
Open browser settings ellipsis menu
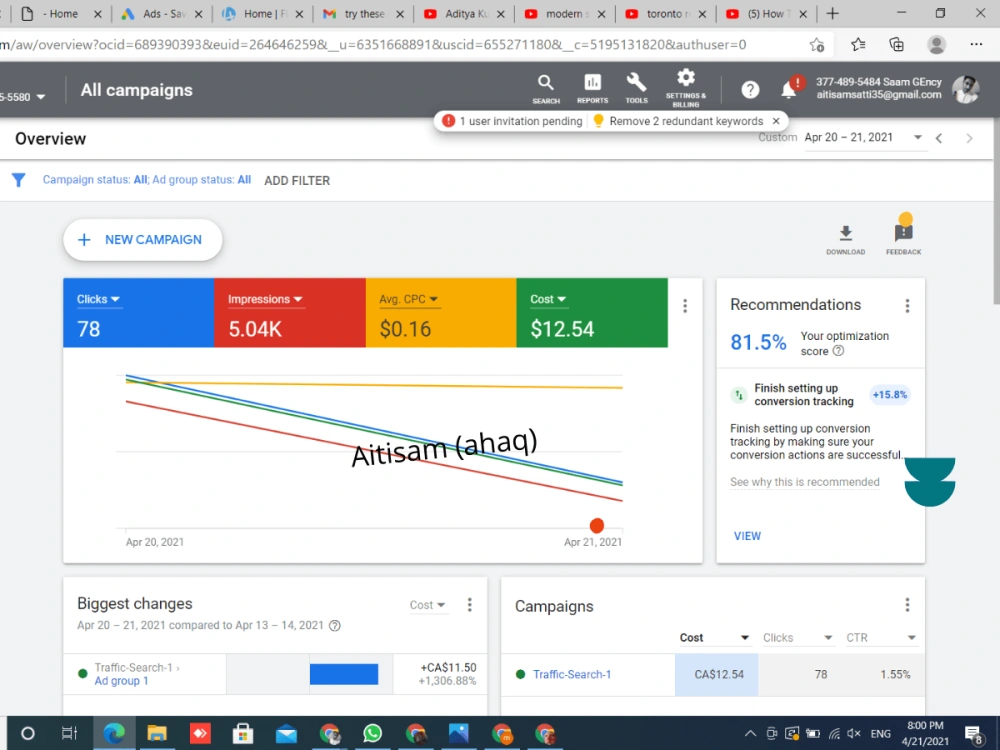click(976, 44)
